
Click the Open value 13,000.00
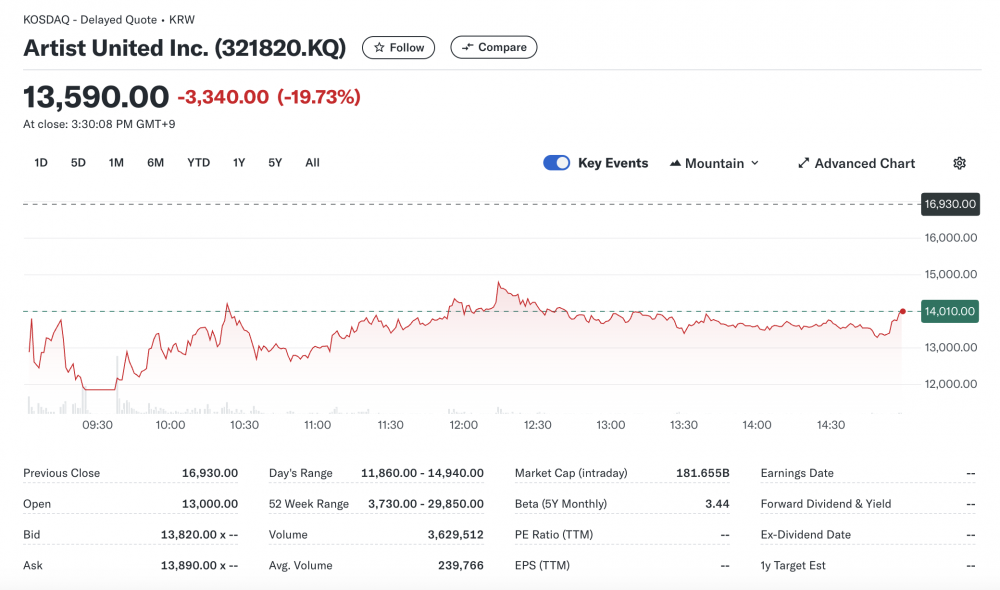(x=210, y=504)
